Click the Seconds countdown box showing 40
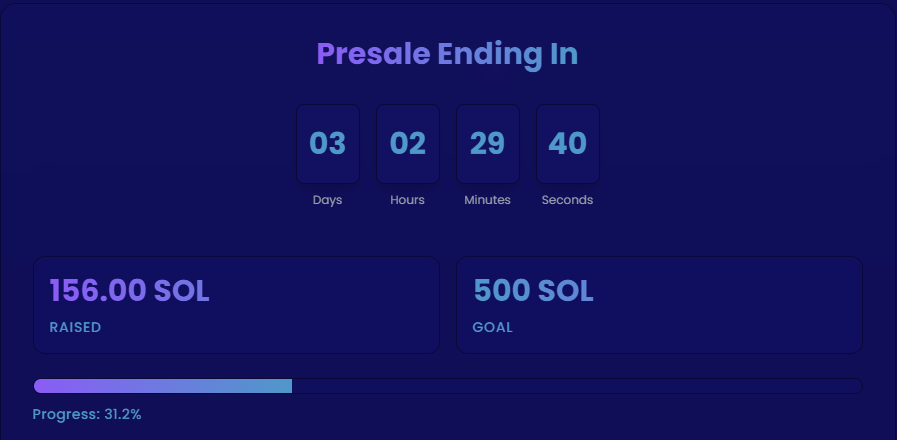The image size is (897, 440). click(568, 144)
